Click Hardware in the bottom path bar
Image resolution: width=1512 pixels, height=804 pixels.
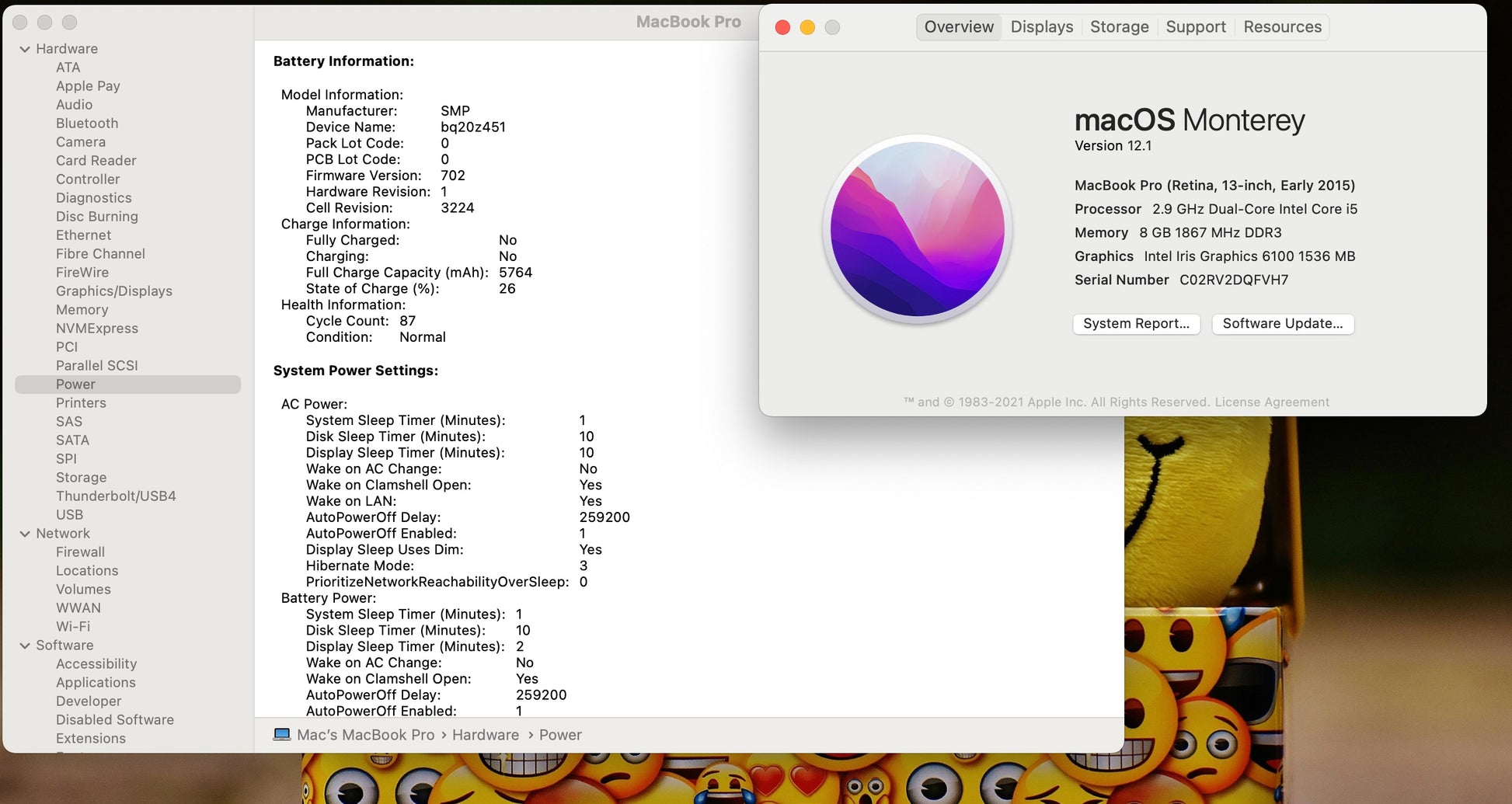[486, 735]
